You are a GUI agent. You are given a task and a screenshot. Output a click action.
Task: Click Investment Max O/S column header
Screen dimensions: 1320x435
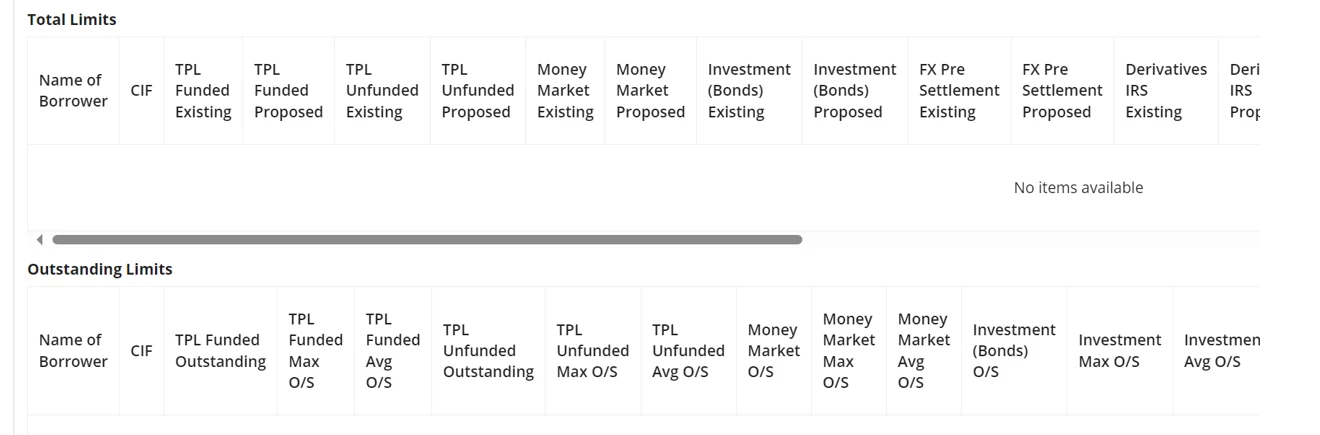1119,351
